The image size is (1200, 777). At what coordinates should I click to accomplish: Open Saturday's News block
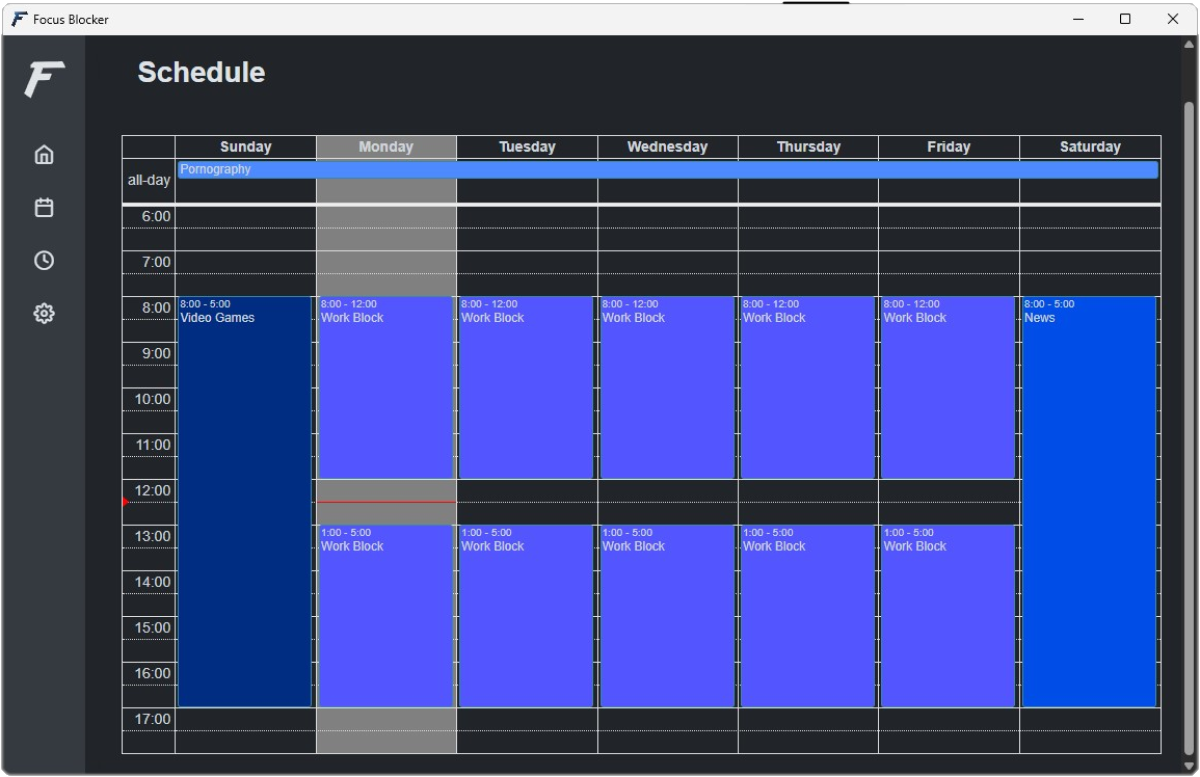pyautogui.click(x=1089, y=500)
